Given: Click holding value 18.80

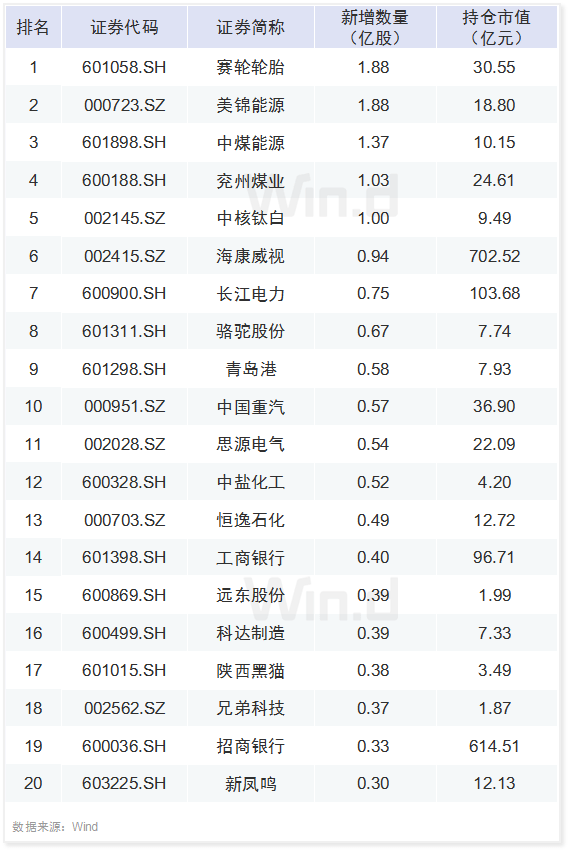Looking at the screenshot, I should (x=494, y=105).
